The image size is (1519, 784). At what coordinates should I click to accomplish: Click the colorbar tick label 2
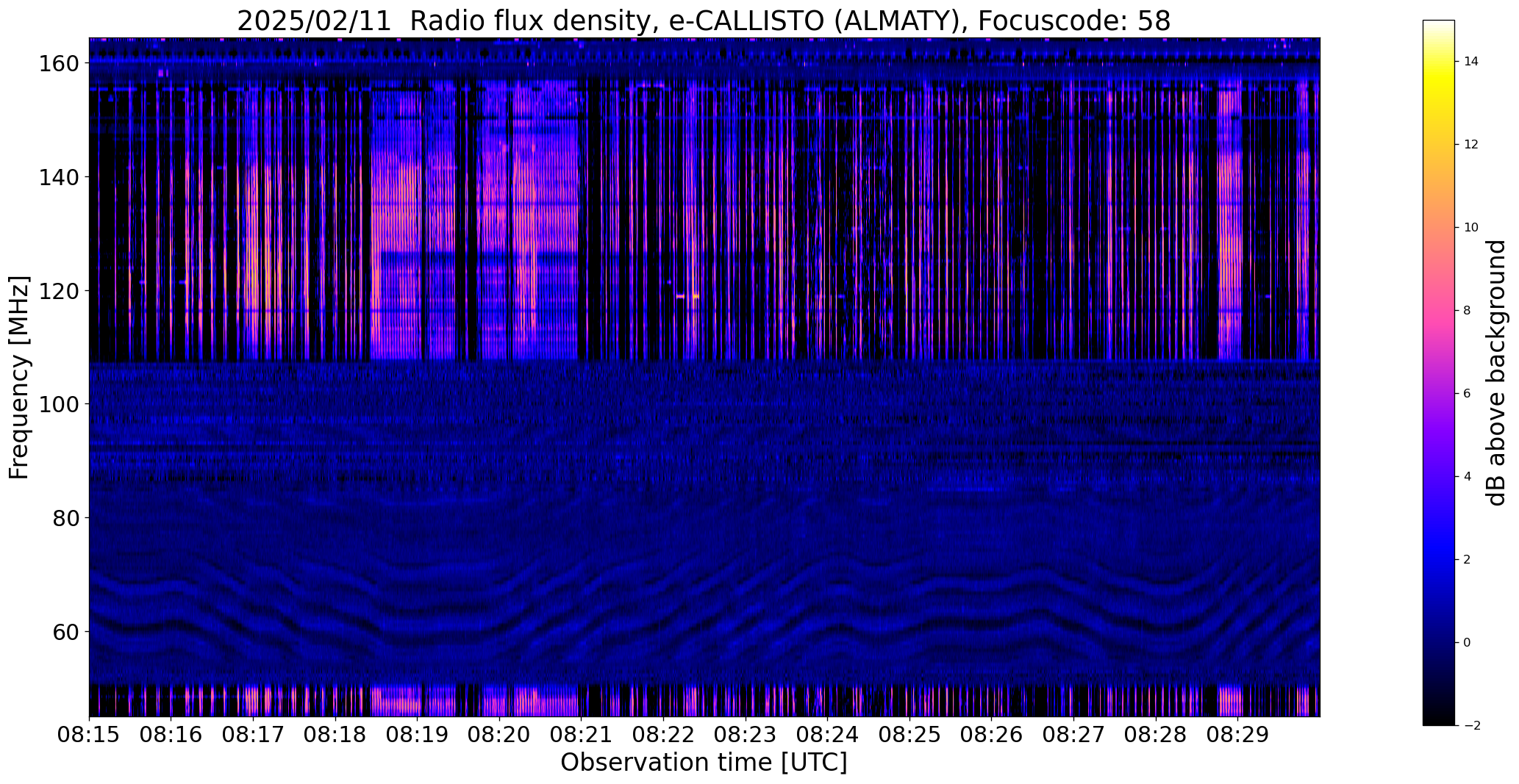click(1468, 560)
